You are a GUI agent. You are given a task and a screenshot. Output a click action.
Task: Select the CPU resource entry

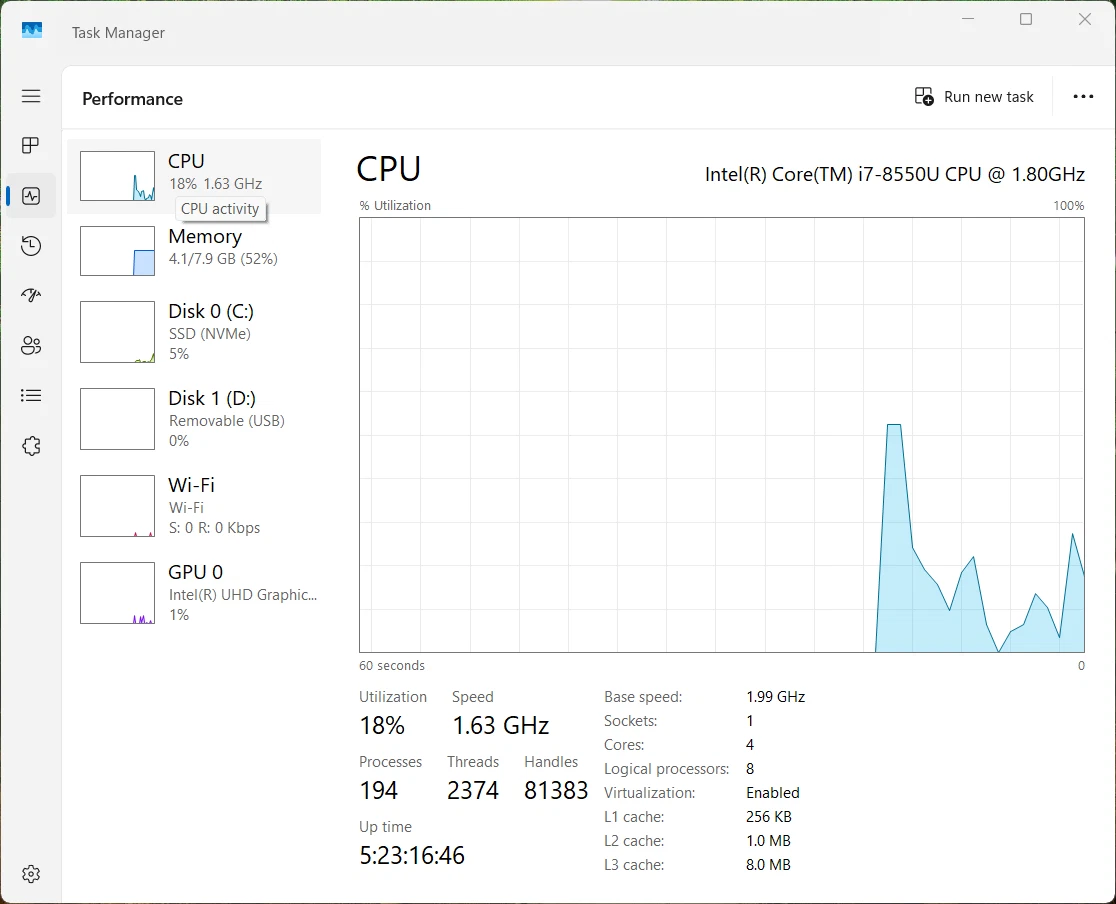[x=194, y=176]
